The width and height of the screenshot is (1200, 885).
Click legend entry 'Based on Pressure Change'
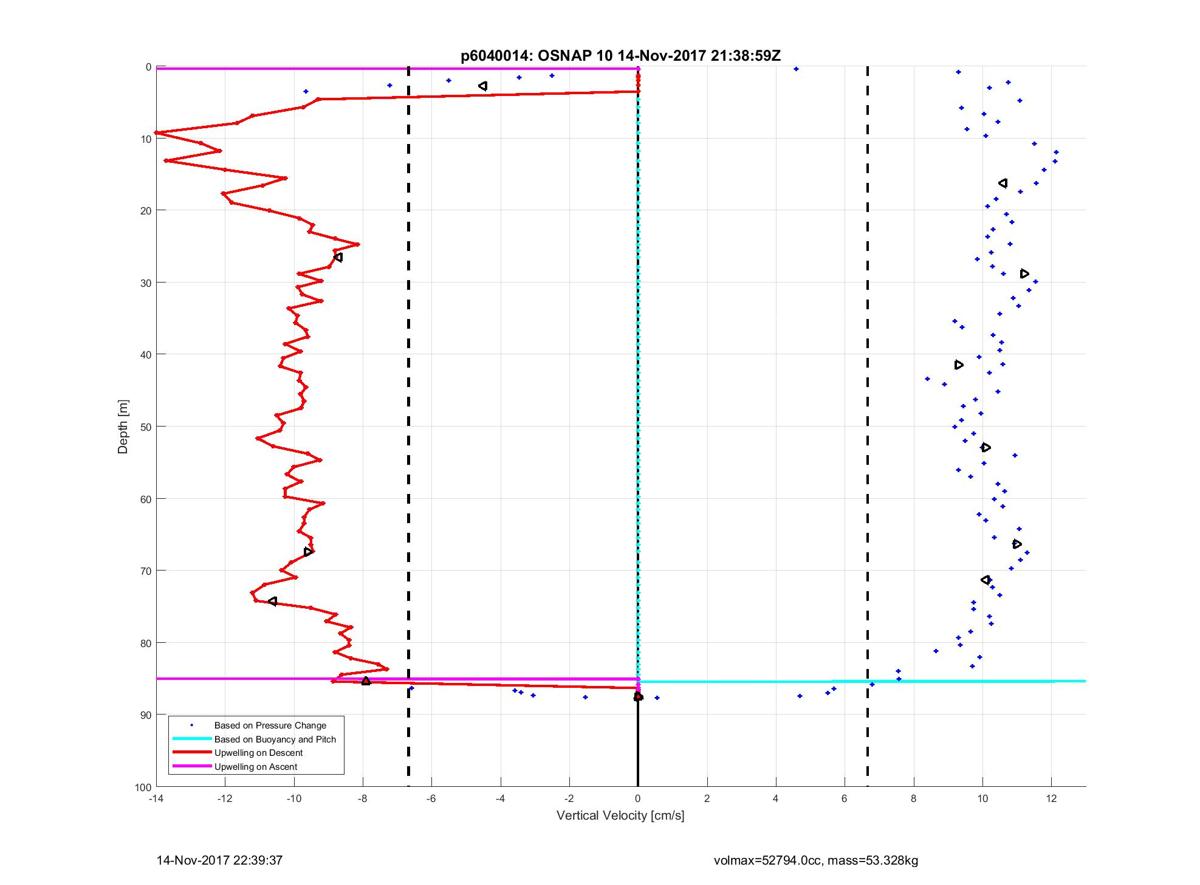click(x=270, y=724)
